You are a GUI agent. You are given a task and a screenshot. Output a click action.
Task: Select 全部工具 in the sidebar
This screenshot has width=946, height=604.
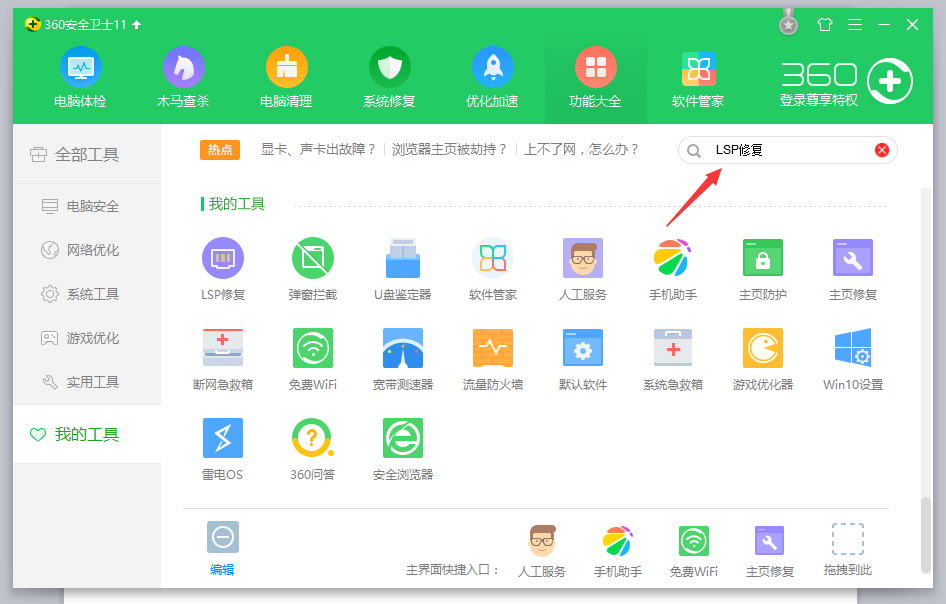87,155
